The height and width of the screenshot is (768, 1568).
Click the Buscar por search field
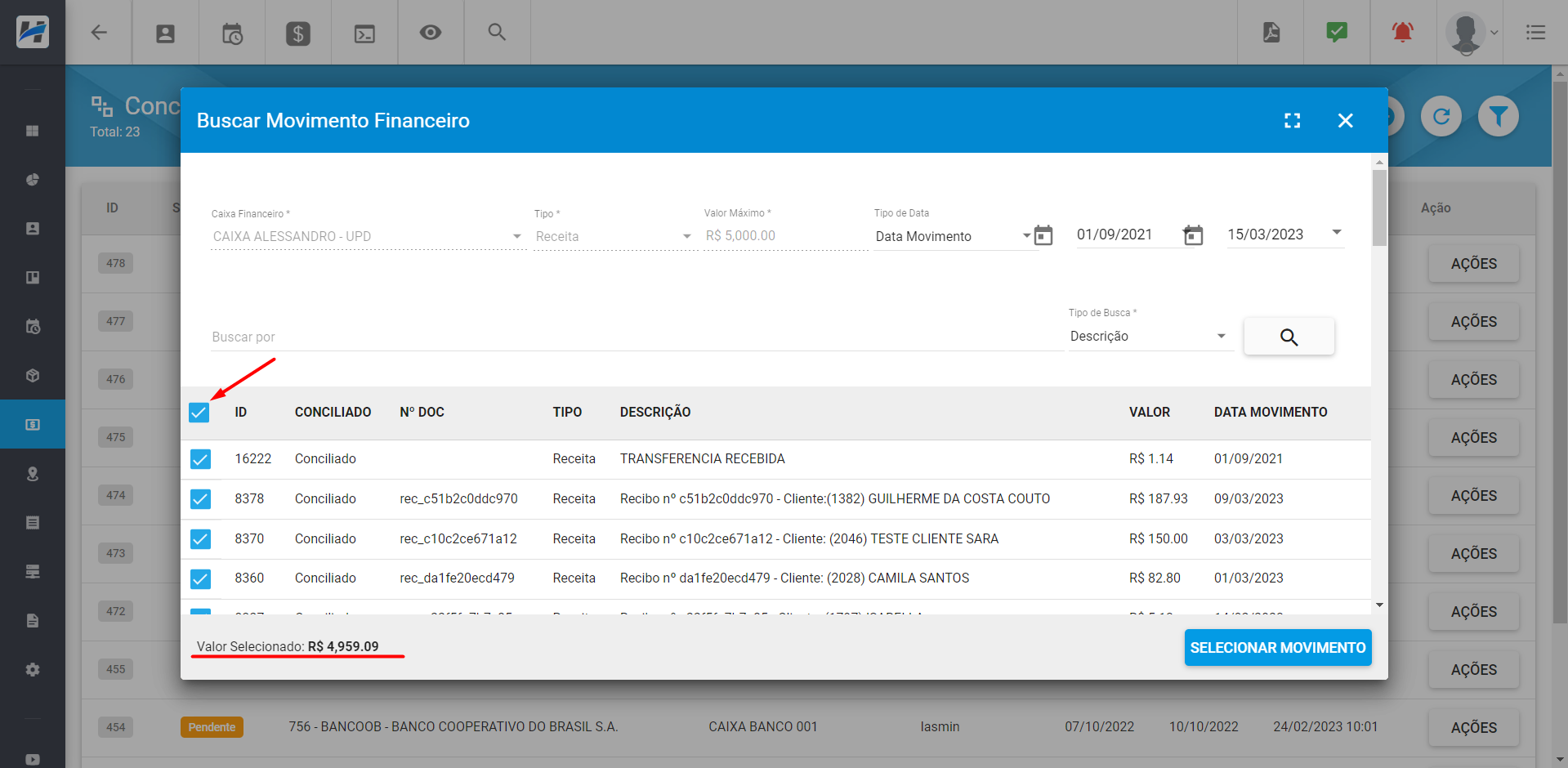point(636,337)
